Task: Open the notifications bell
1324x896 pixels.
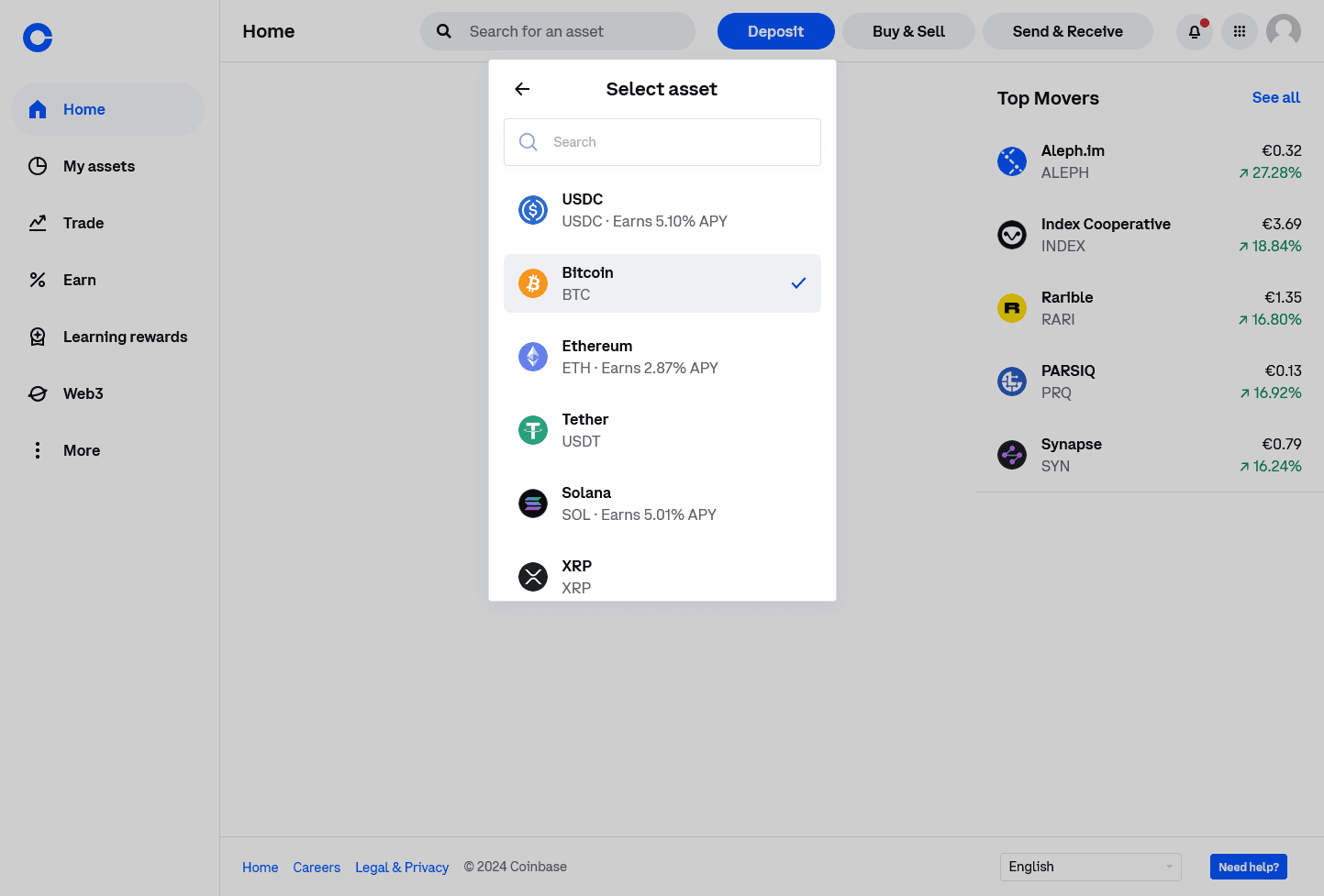Action: (1195, 31)
